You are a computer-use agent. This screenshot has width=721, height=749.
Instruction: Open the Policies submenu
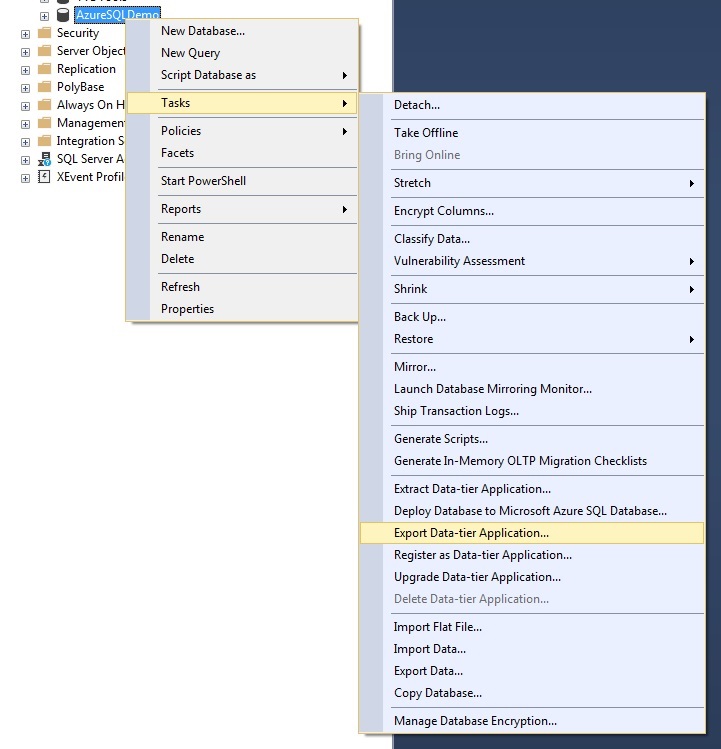tap(242, 131)
